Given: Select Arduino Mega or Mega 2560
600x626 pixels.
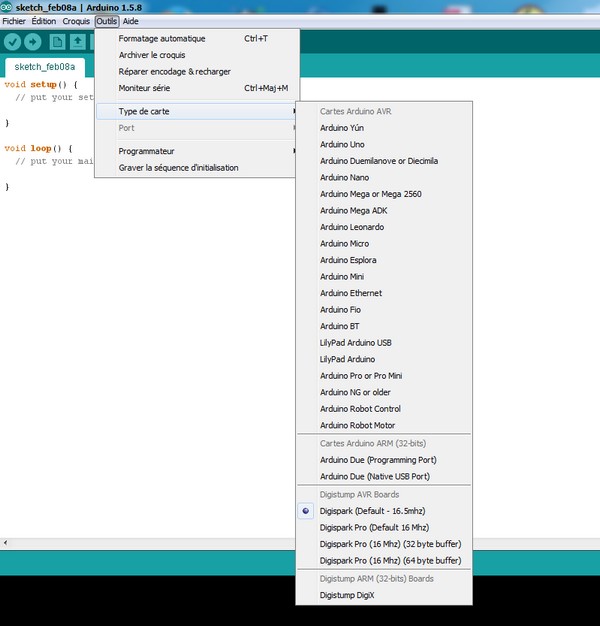Looking at the screenshot, I should point(384,194).
